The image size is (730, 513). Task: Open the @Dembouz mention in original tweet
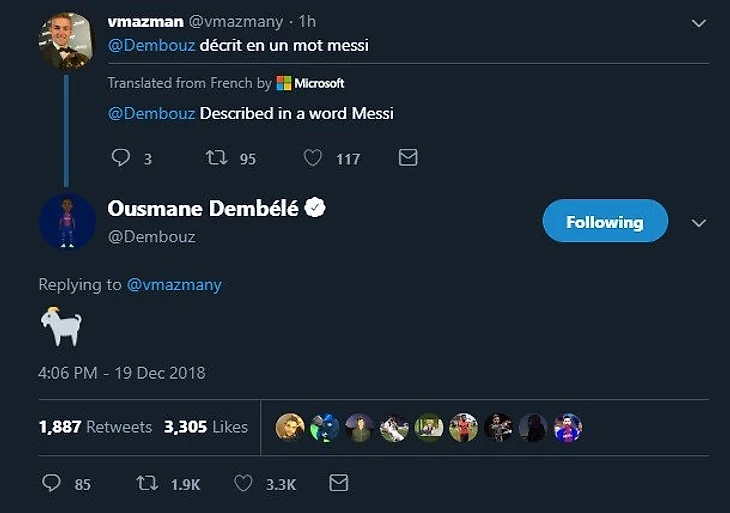(x=151, y=45)
